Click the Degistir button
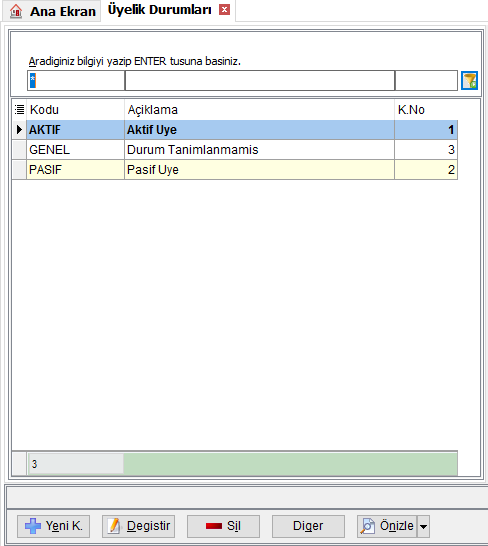This screenshot has width=488, height=546. tap(138, 526)
